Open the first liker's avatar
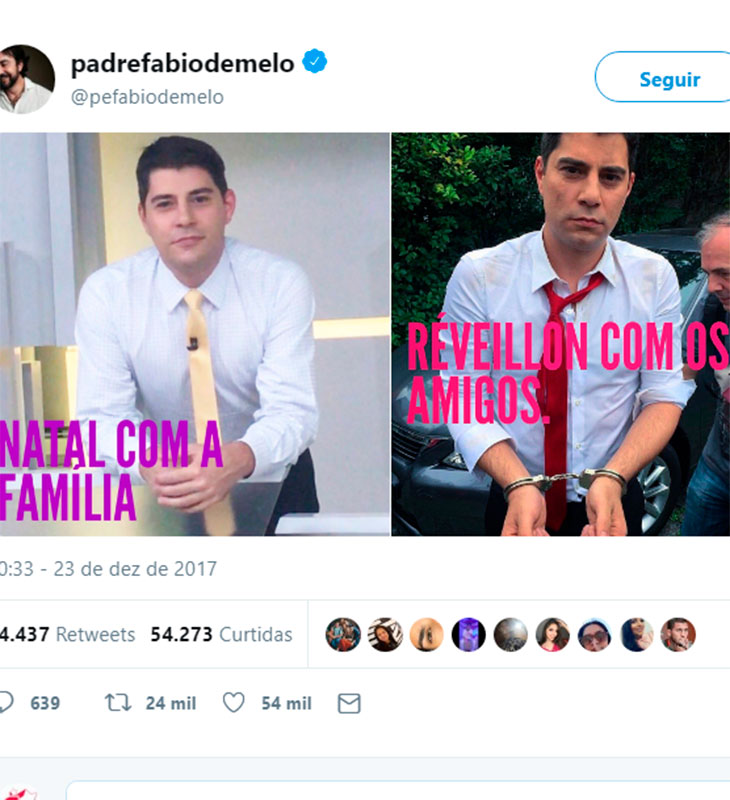 point(343,634)
